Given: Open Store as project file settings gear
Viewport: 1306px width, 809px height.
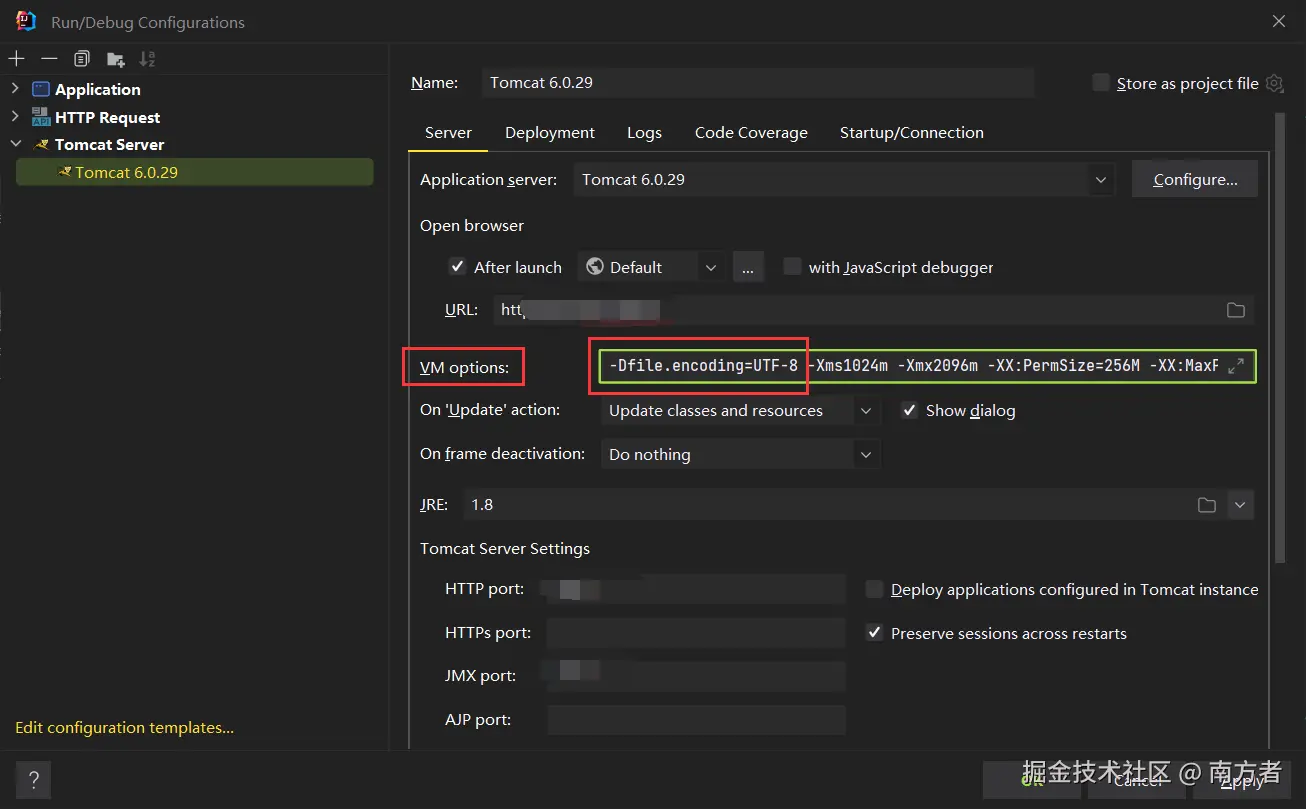Looking at the screenshot, I should (x=1274, y=83).
